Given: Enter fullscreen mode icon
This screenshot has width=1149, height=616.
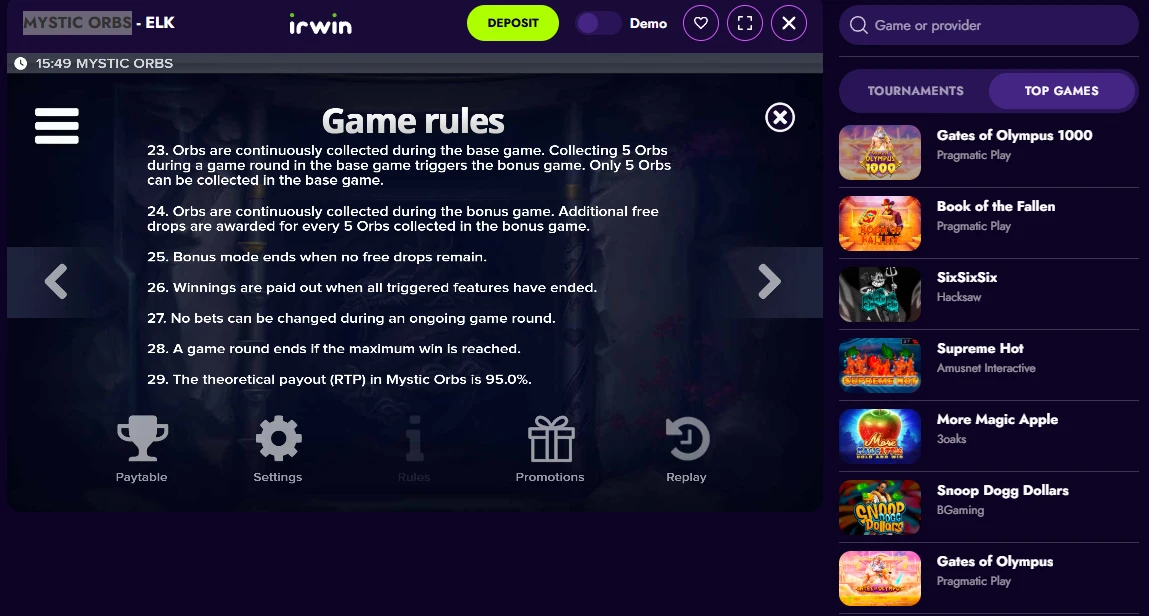Looking at the screenshot, I should 745,23.
